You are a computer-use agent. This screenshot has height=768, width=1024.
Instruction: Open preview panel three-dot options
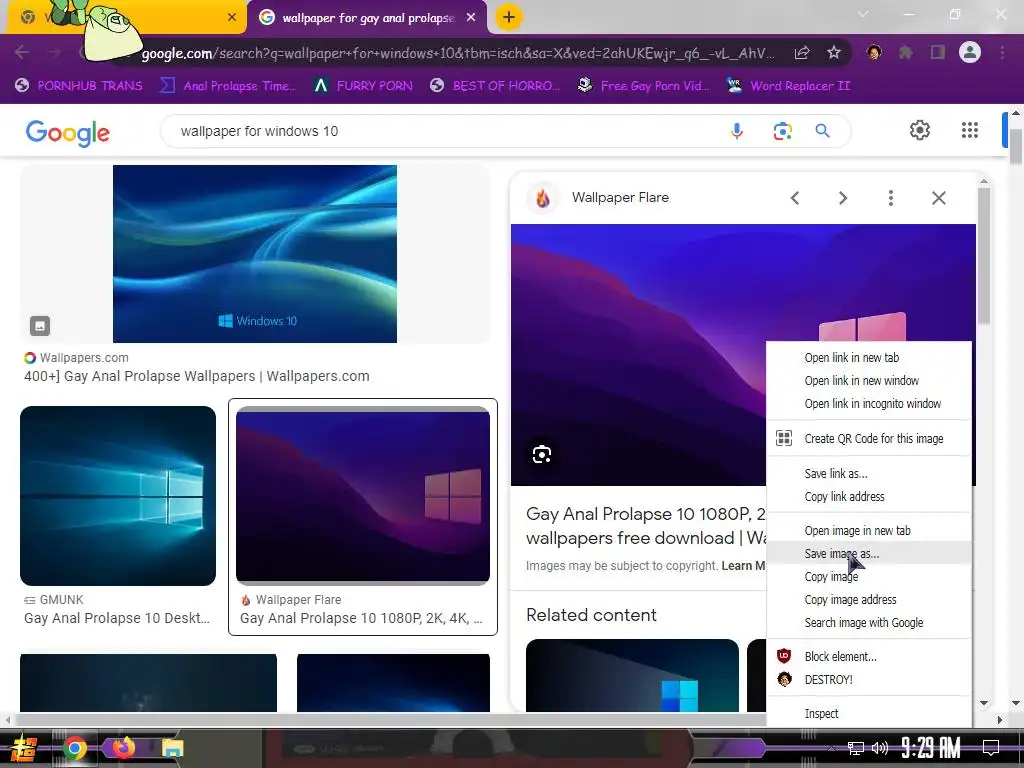coord(891,198)
